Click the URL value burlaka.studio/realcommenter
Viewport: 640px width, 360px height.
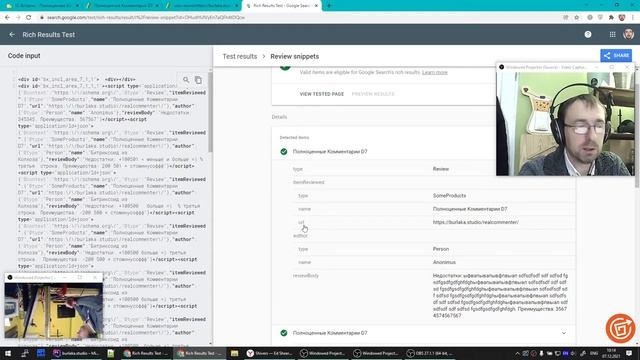pyautogui.click(x=476, y=222)
